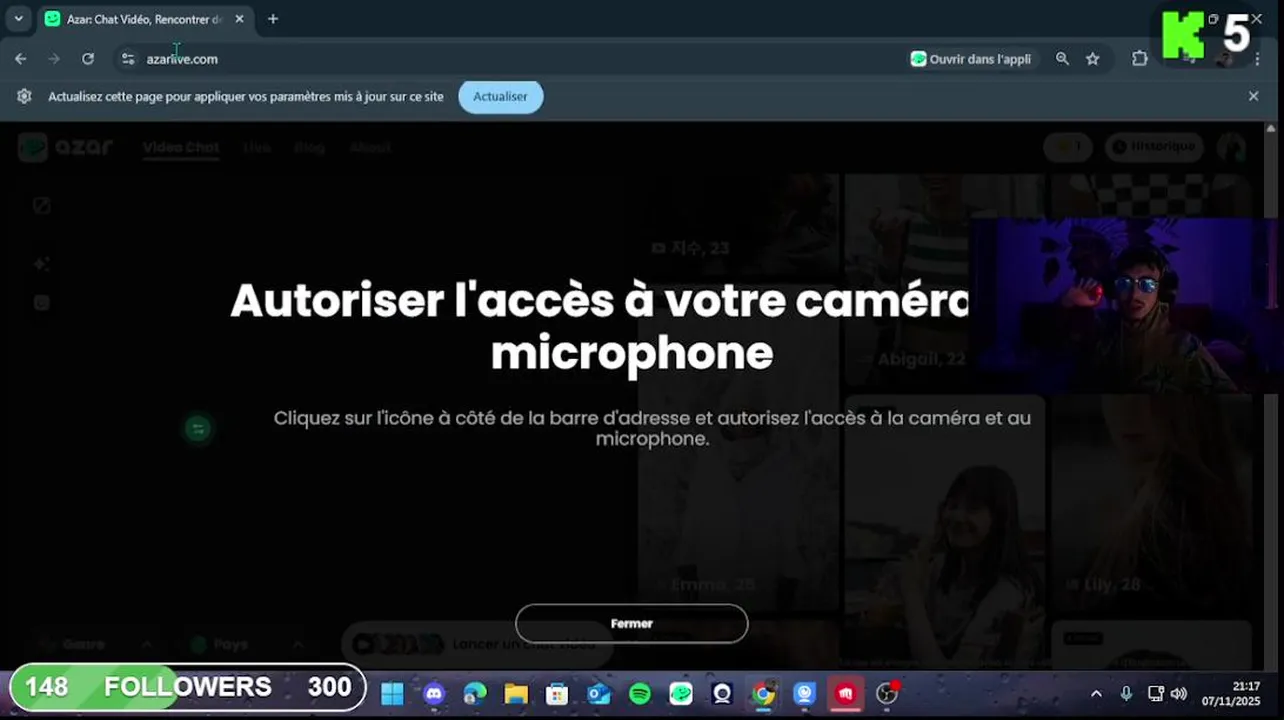Viewport: 1284px width, 720px height.
Task: Open Outlook from the taskbar
Action: click(599, 693)
